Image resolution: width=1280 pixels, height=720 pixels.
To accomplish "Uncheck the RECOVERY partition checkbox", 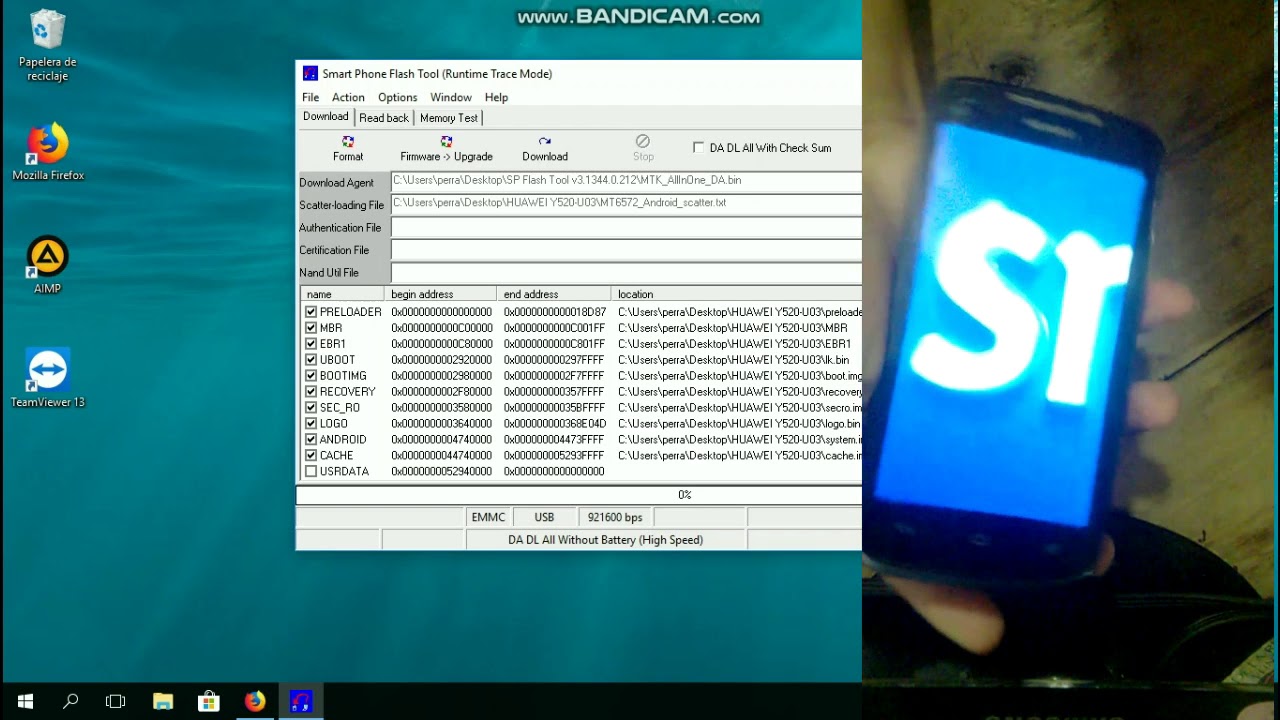I will (311, 392).
